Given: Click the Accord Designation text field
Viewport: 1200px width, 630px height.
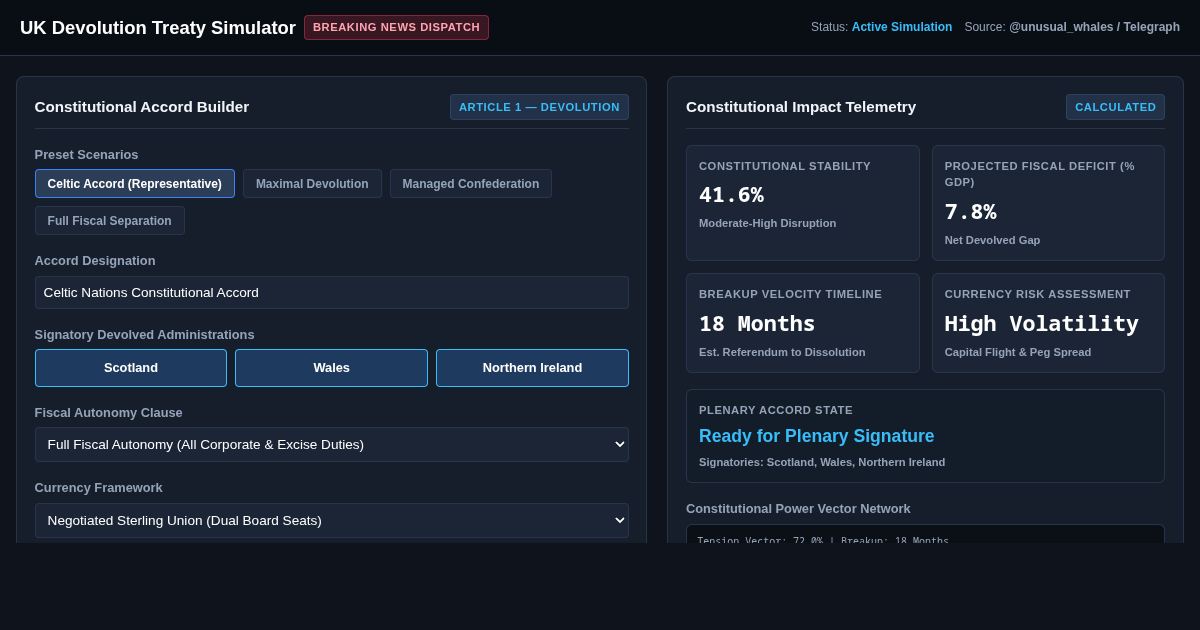Looking at the screenshot, I should (332, 293).
